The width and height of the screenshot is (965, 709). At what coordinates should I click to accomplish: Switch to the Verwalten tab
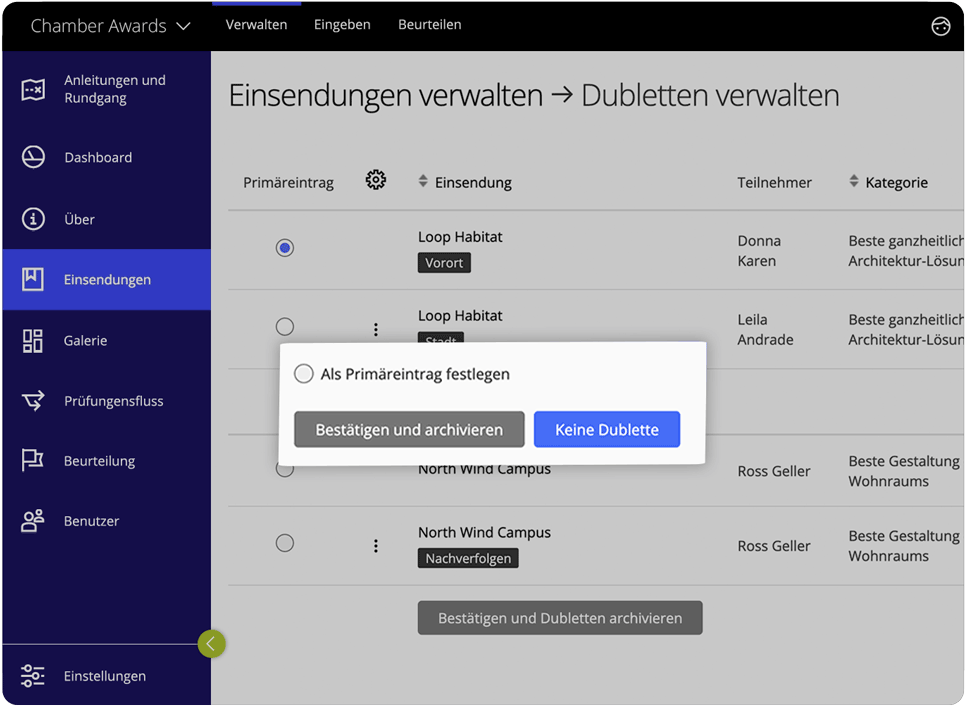pyautogui.click(x=256, y=25)
